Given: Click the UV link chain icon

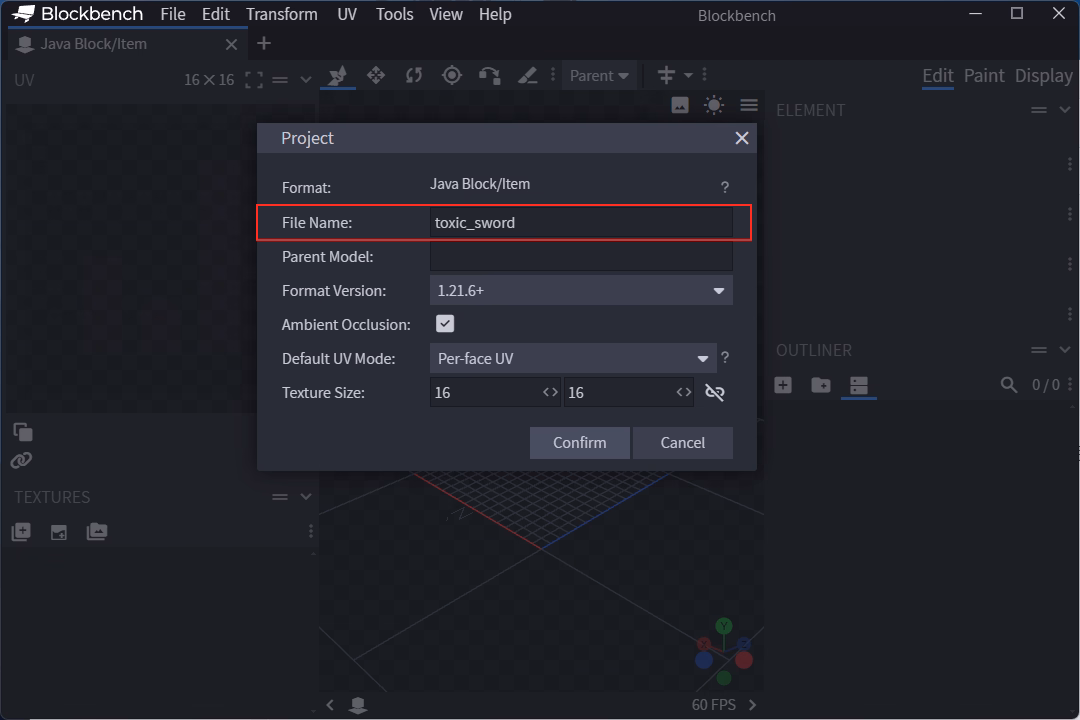Looking at the screenshot, I should coord(21,460).
